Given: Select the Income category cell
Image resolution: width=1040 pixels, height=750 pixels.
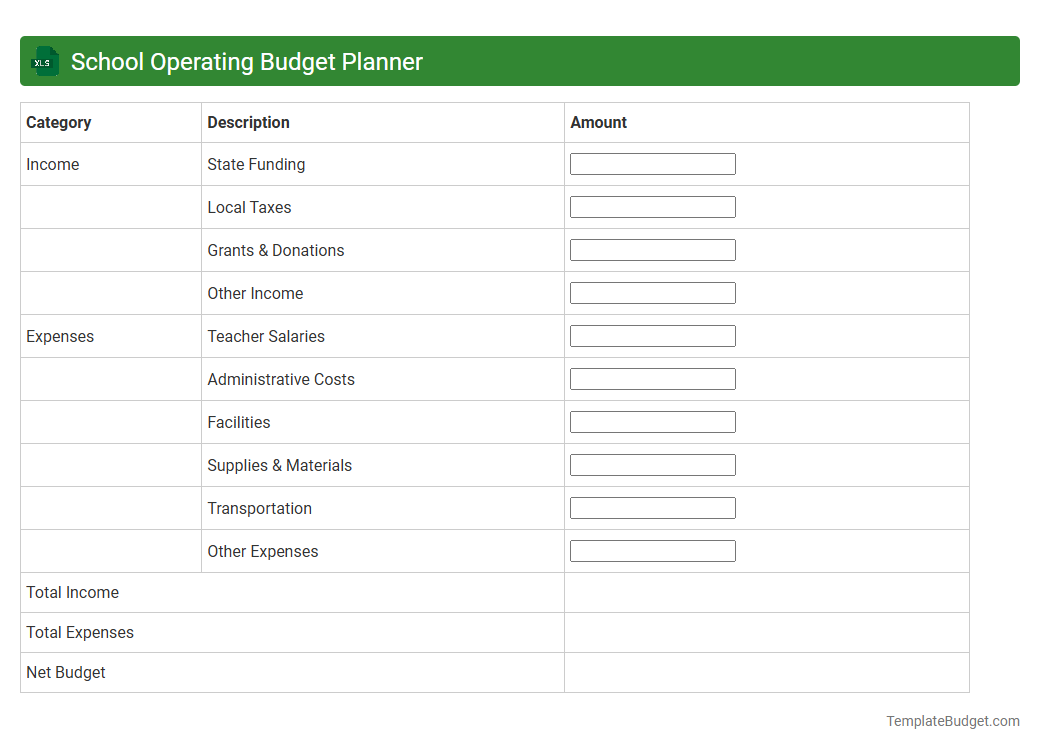Looking at the screenshot, I should click(x=53, y=164).
